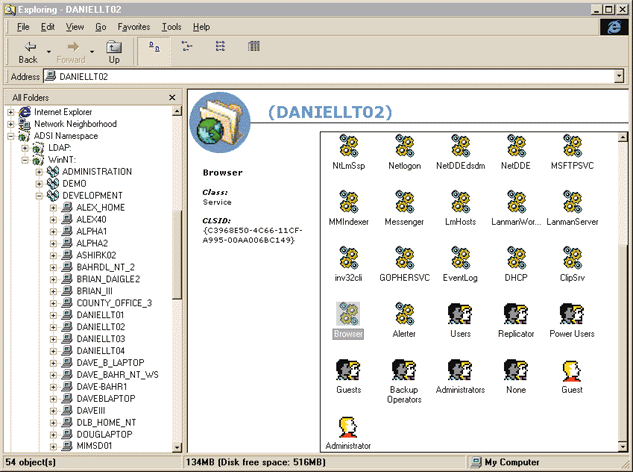Open the Favorites menu

(134, 27)
